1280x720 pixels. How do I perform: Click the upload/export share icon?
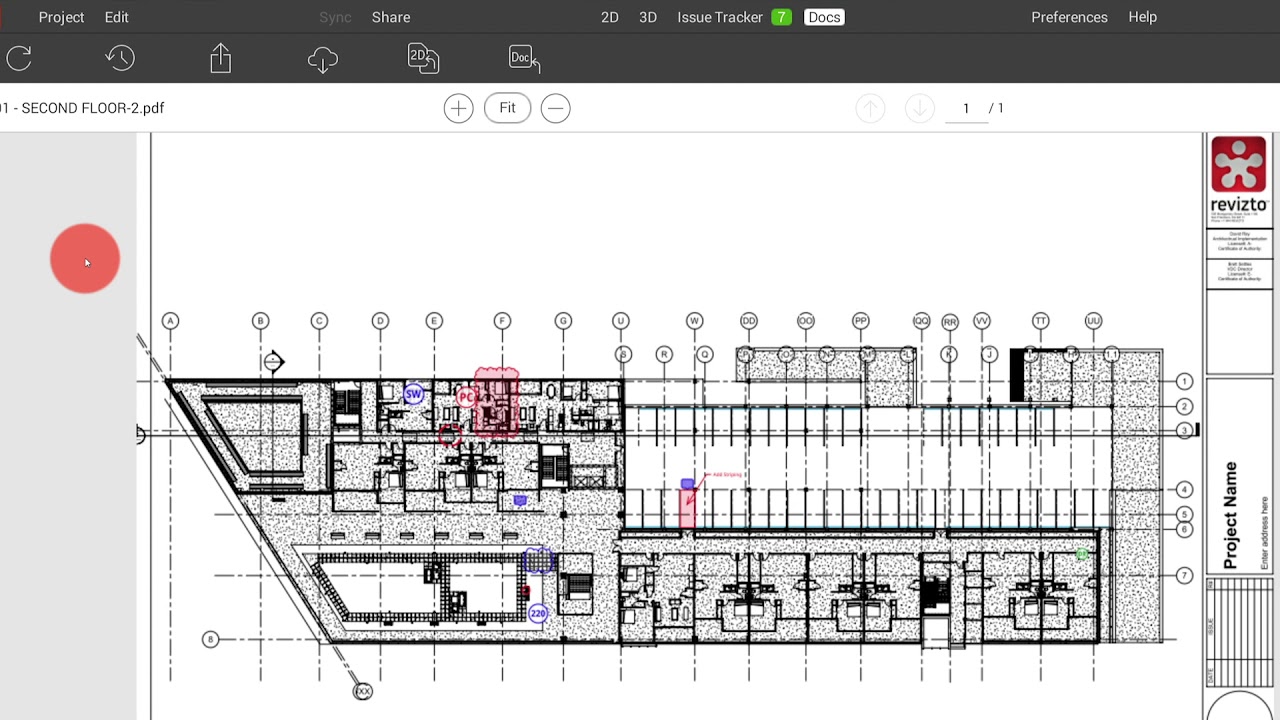point(221,59)
